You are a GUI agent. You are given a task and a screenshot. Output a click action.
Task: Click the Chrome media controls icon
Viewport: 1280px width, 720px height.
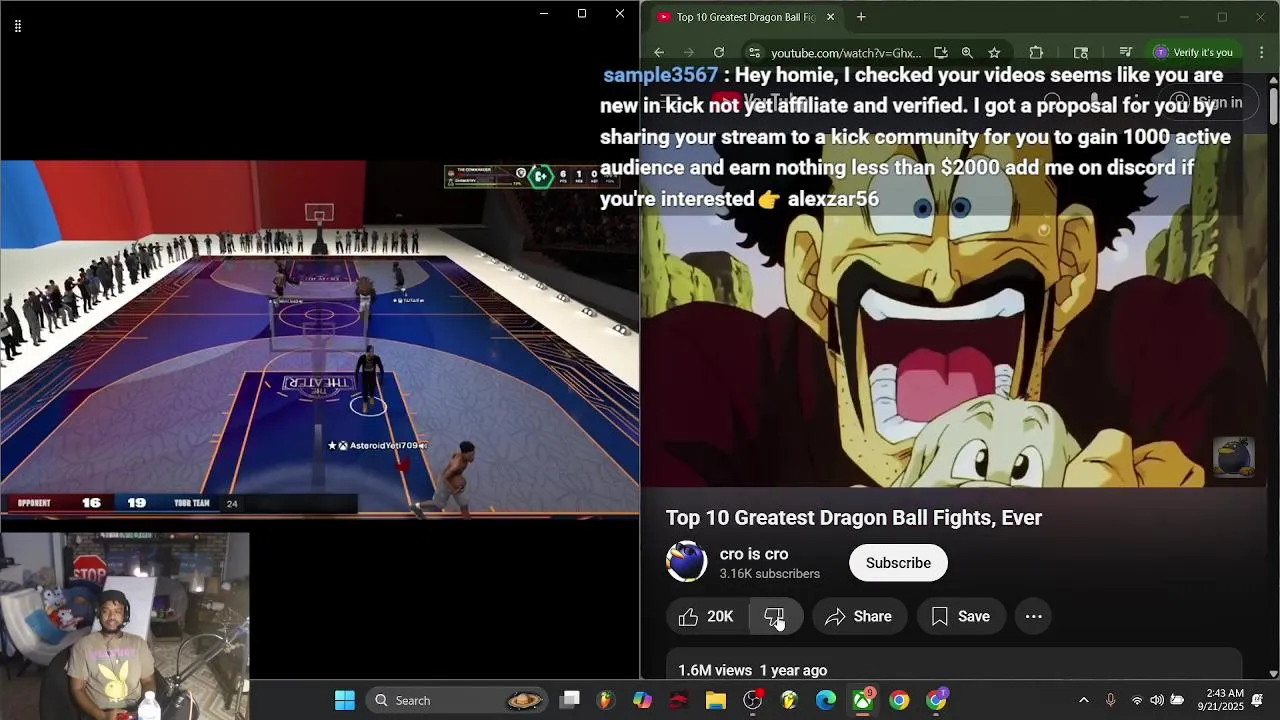(1126, 53)
